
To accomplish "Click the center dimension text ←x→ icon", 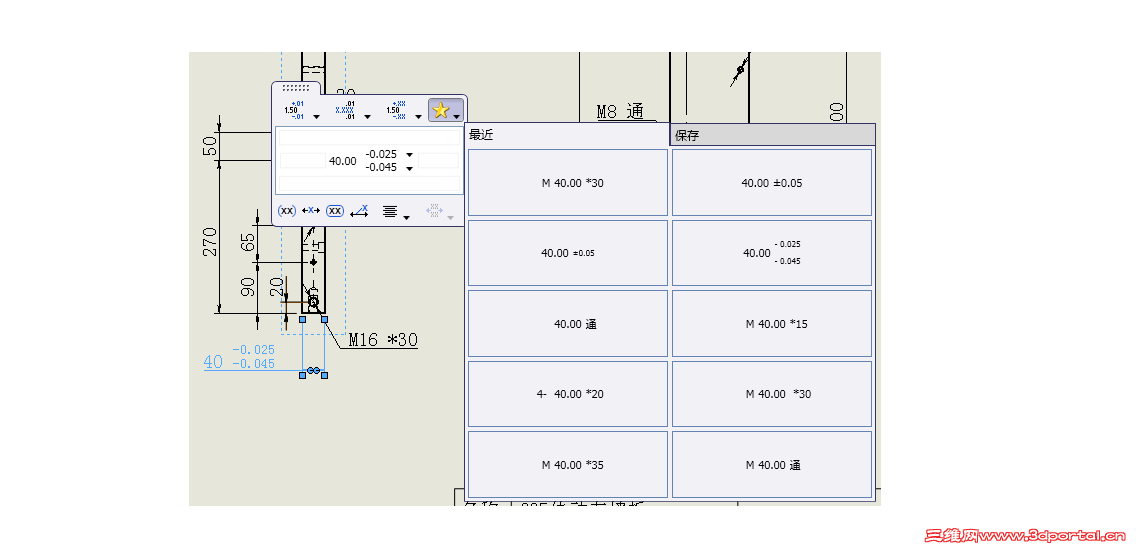I will pyautogui.click(x=311, y=210).
